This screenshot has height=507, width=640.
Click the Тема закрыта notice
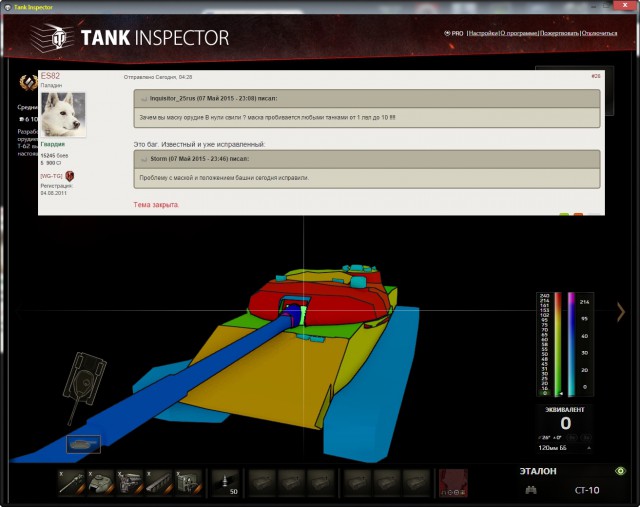click(156, 205)
